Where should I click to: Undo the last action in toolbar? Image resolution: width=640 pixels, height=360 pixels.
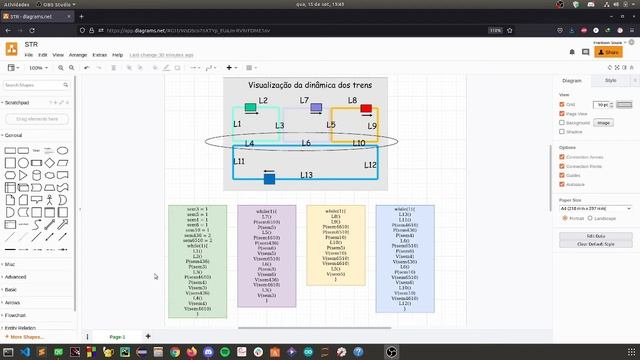(87, 68)
